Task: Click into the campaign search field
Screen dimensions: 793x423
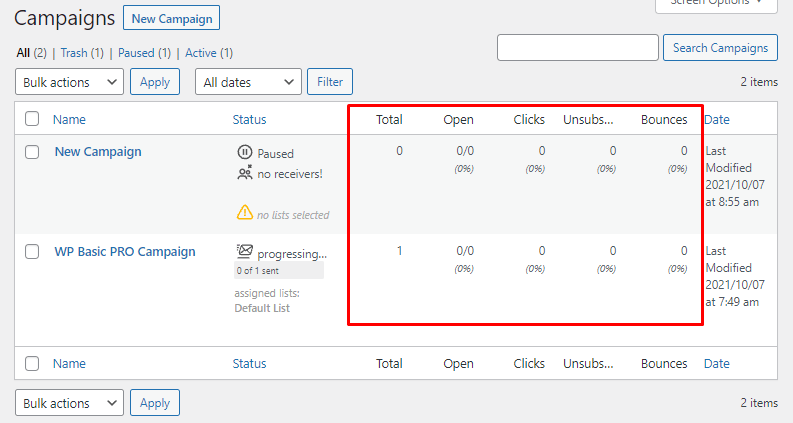Action: (x=577, y=48)
